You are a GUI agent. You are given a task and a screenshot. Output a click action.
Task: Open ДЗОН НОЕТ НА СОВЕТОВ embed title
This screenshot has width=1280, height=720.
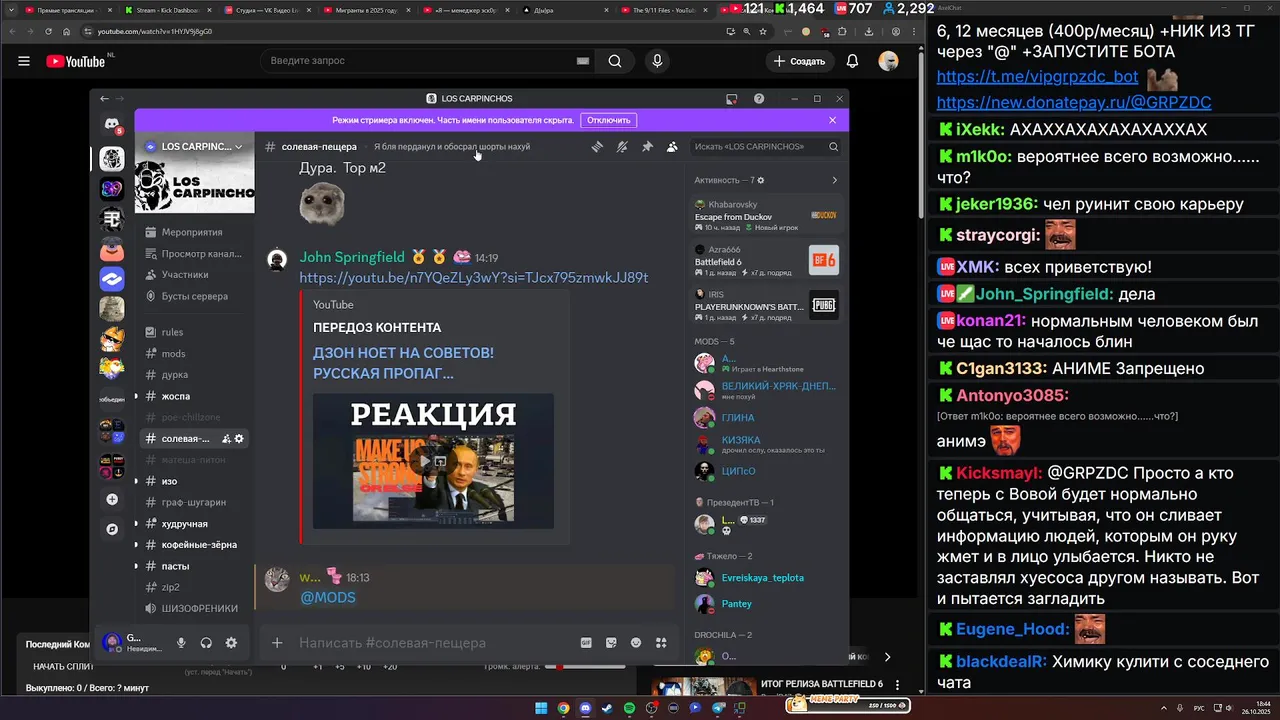[403, 363]
